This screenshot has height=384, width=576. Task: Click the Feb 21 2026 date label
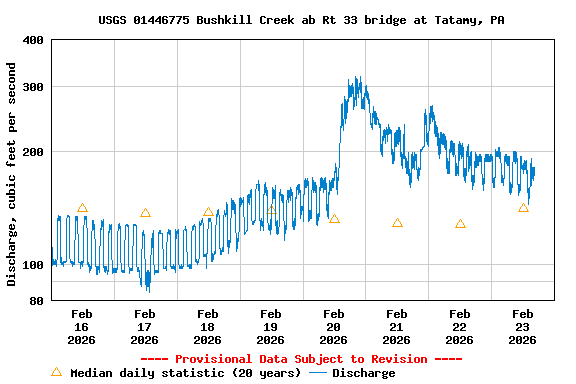[x=396, y=327]
